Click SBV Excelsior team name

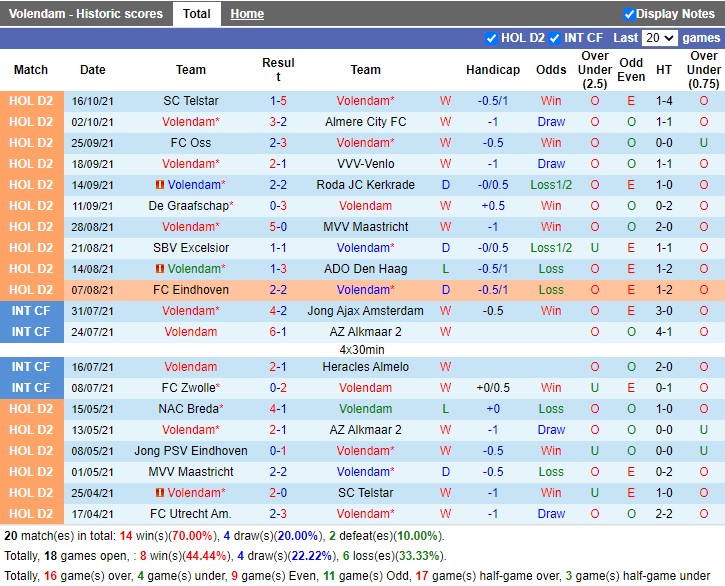click(190, 248)
